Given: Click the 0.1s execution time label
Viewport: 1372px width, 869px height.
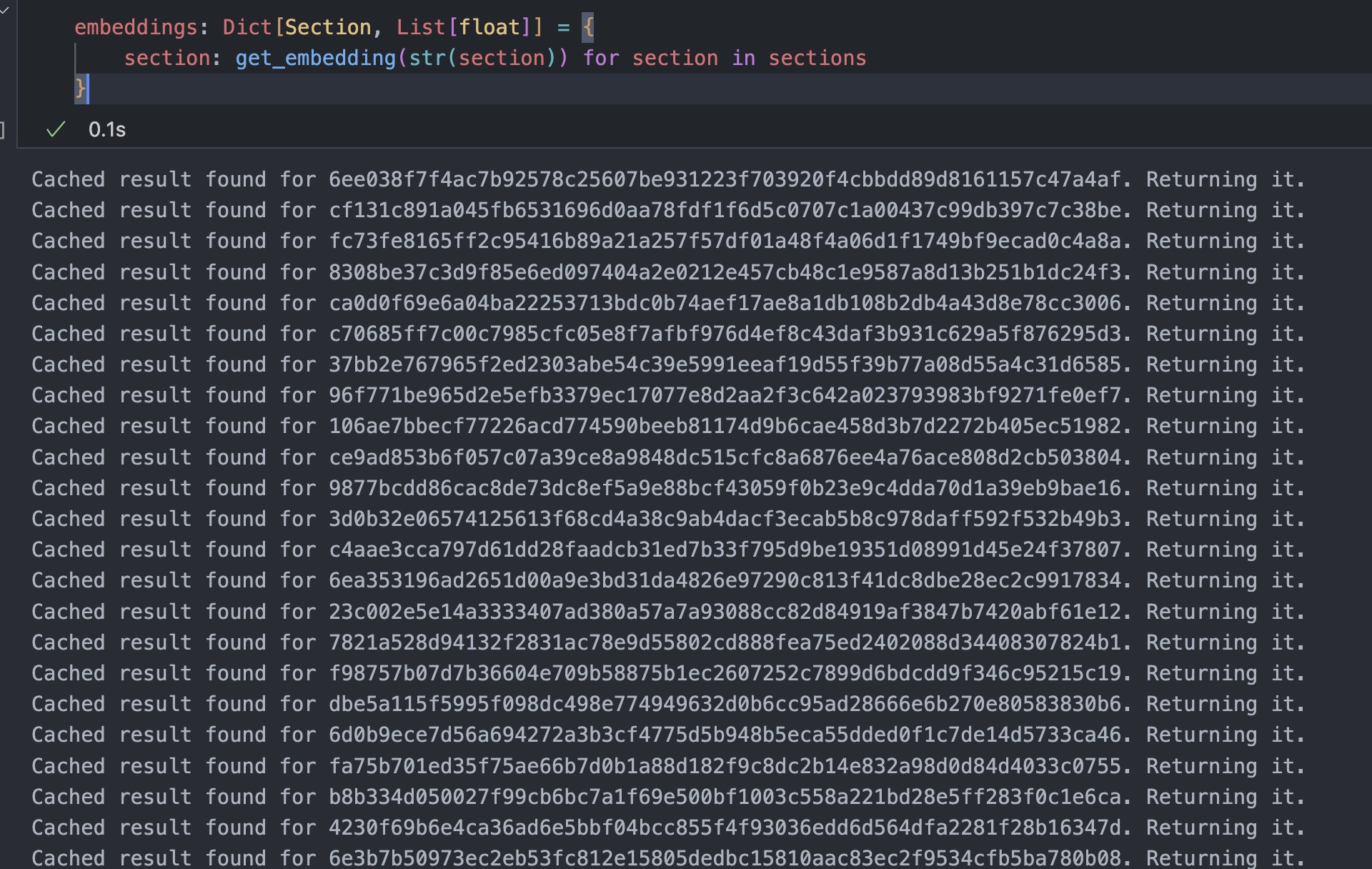Looking at the screenshot, I should click(107, 129).
